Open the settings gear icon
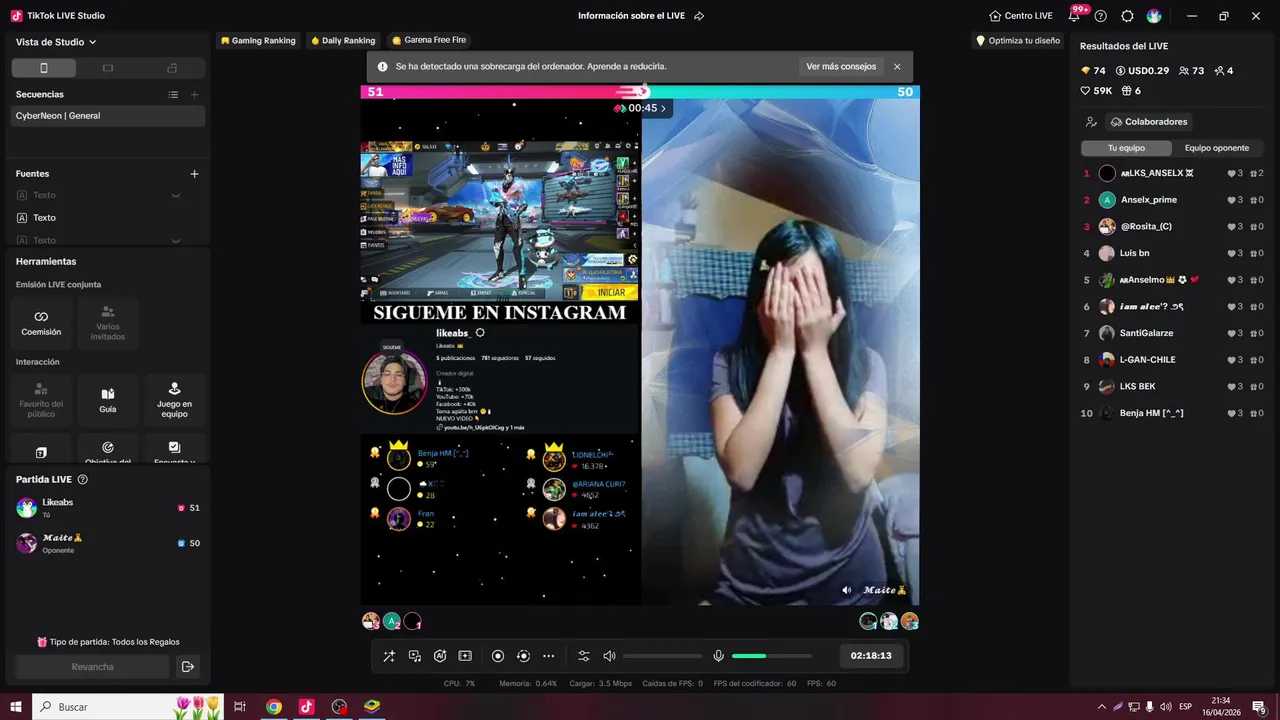1280x720 pixels. click(1127, 16)
